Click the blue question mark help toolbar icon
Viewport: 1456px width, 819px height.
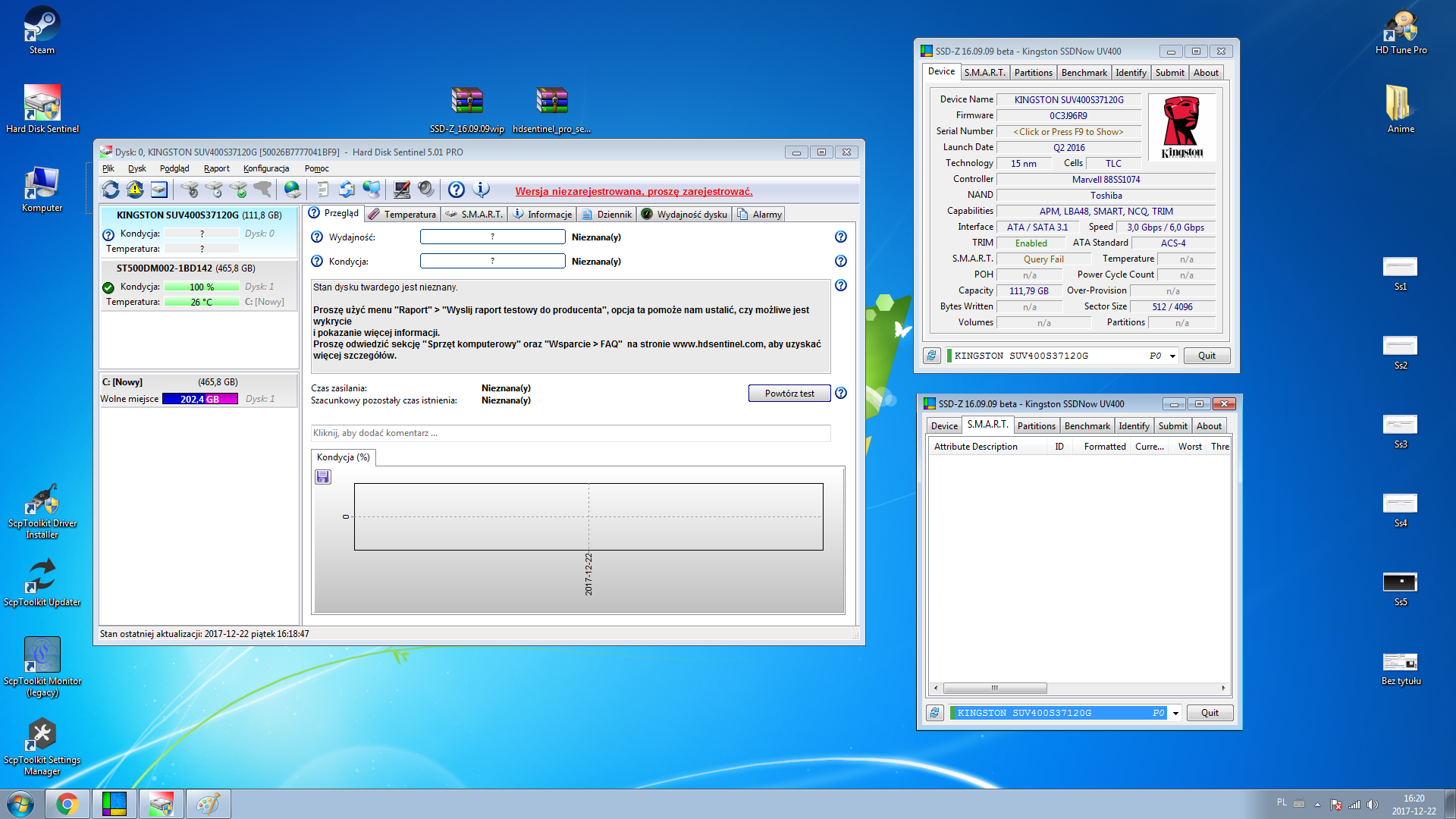click(x=456, y=190)
